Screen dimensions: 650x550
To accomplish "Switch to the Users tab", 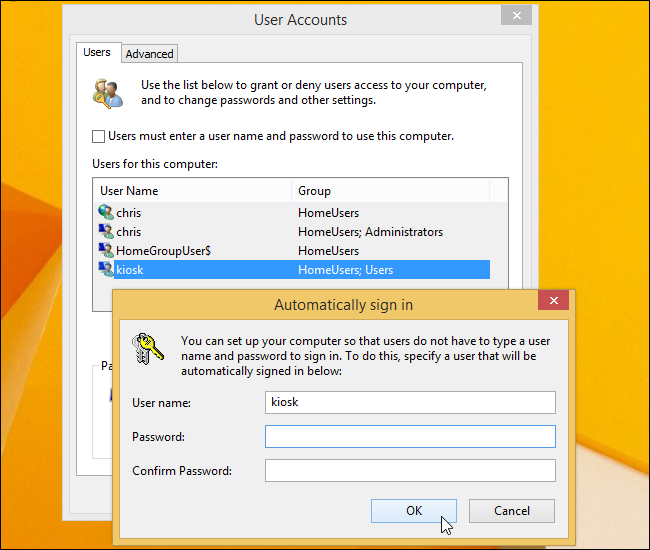I will tap(97, 52).
